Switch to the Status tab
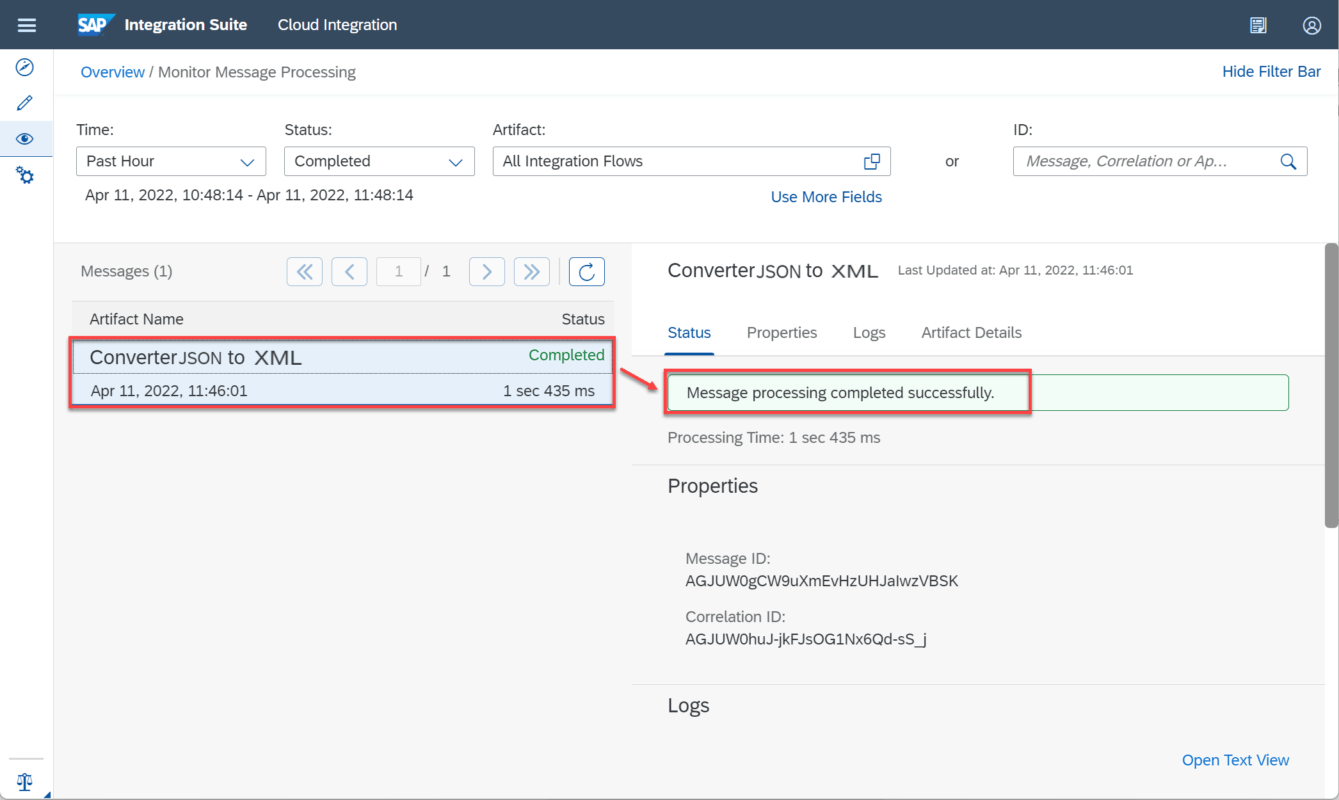Image resolution: width=1339 pixels, height=800 pixels. coord(689,332)
